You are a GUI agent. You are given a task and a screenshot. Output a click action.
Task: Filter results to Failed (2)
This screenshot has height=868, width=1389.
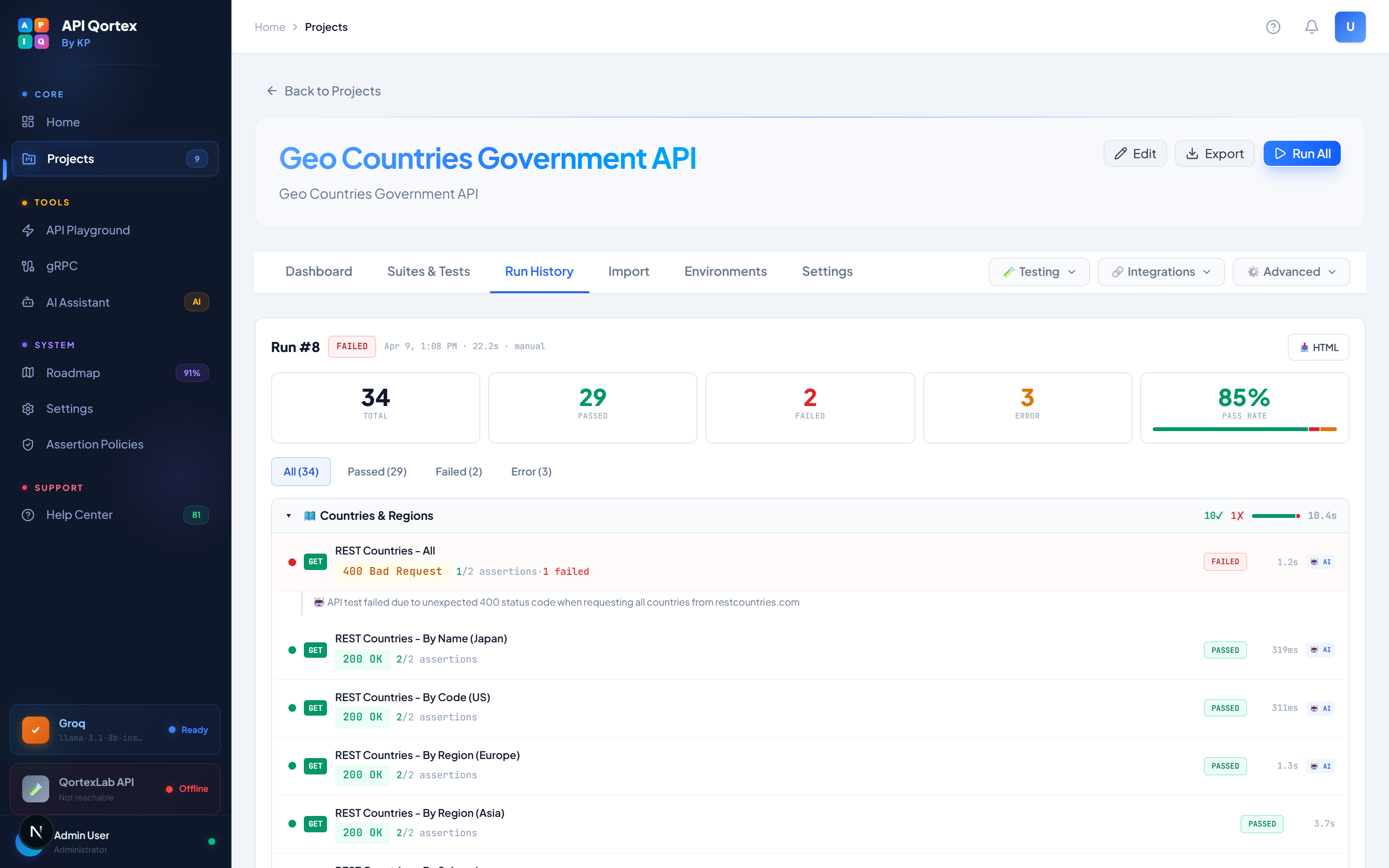pos(459,471)
